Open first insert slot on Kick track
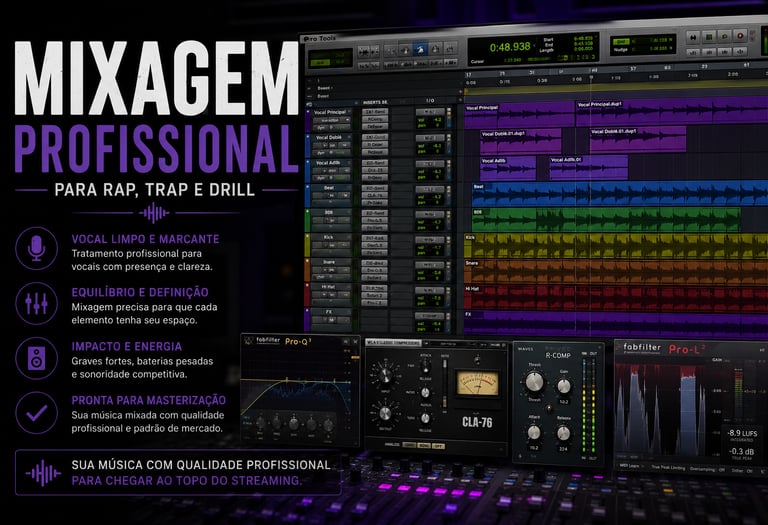 click(375, 239)
